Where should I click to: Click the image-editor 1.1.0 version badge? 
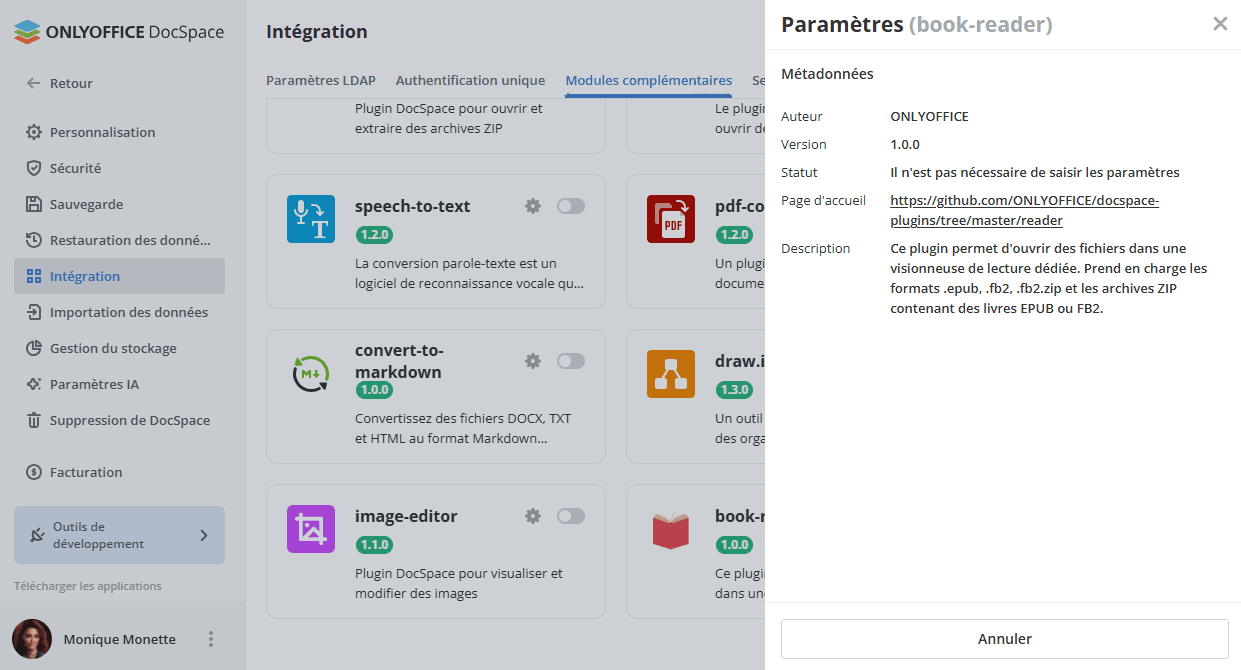tap(374, 545)
